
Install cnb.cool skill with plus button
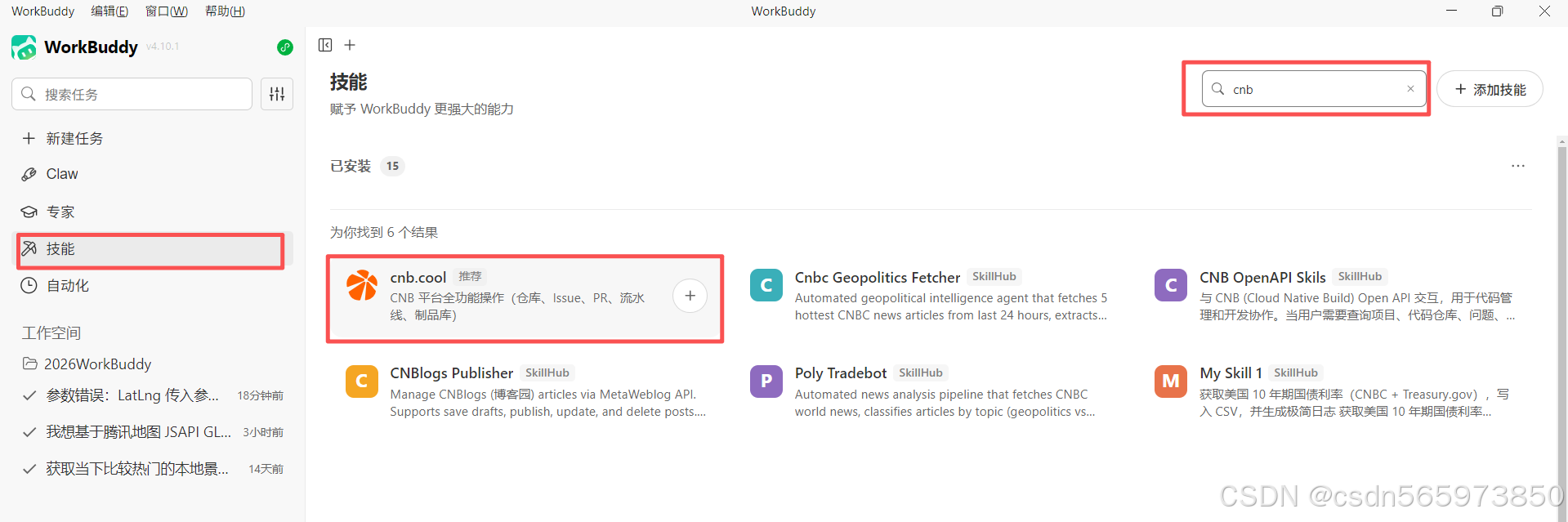690,296
